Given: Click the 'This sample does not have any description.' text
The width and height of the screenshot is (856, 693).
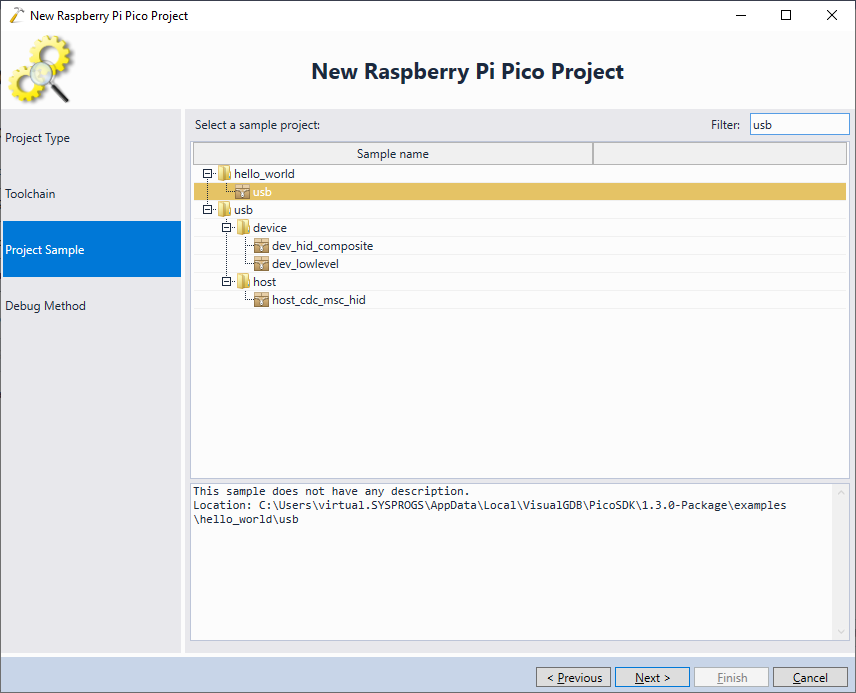Looking at the screenshot, I should 331,491.
